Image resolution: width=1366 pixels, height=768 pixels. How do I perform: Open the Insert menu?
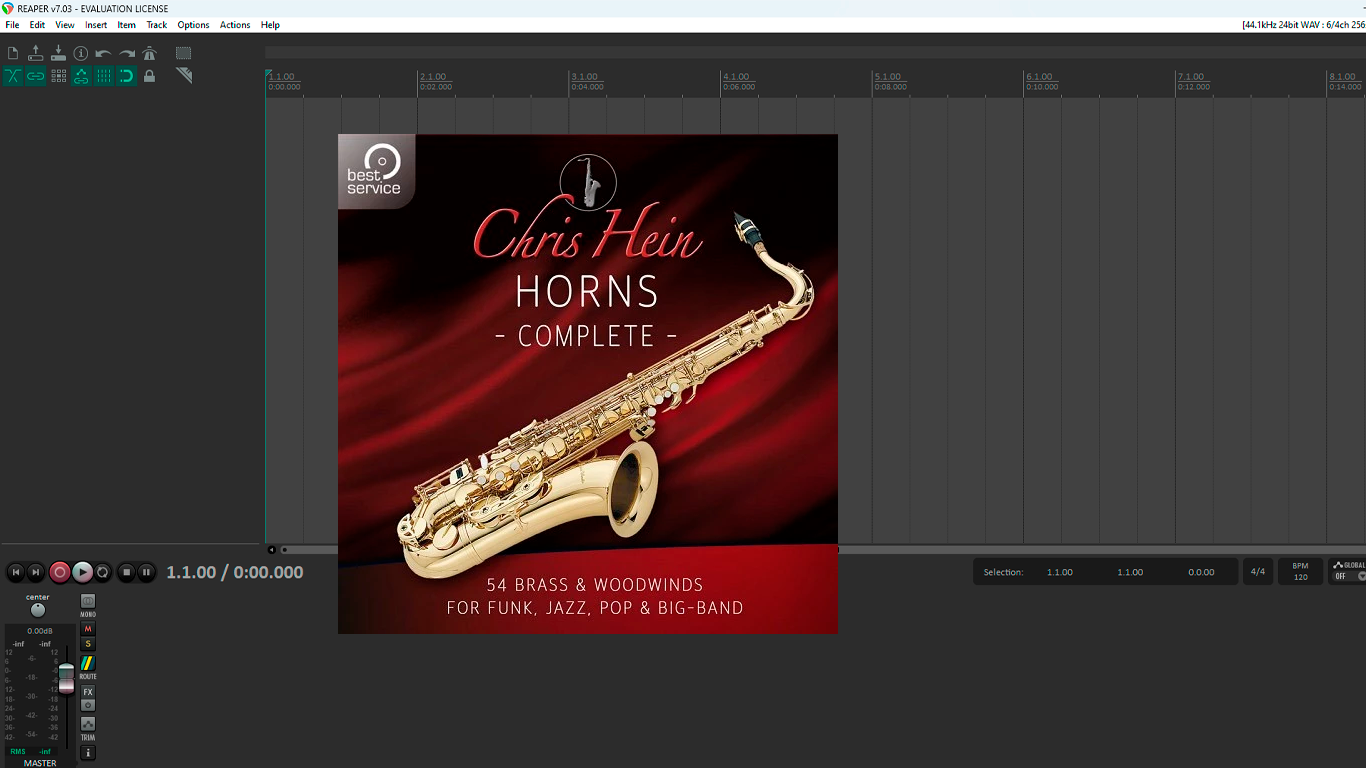point(96,25)
